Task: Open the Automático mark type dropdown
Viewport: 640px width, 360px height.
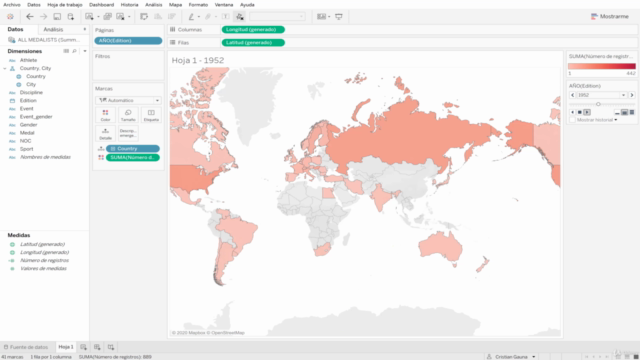Action: [128, 100]
